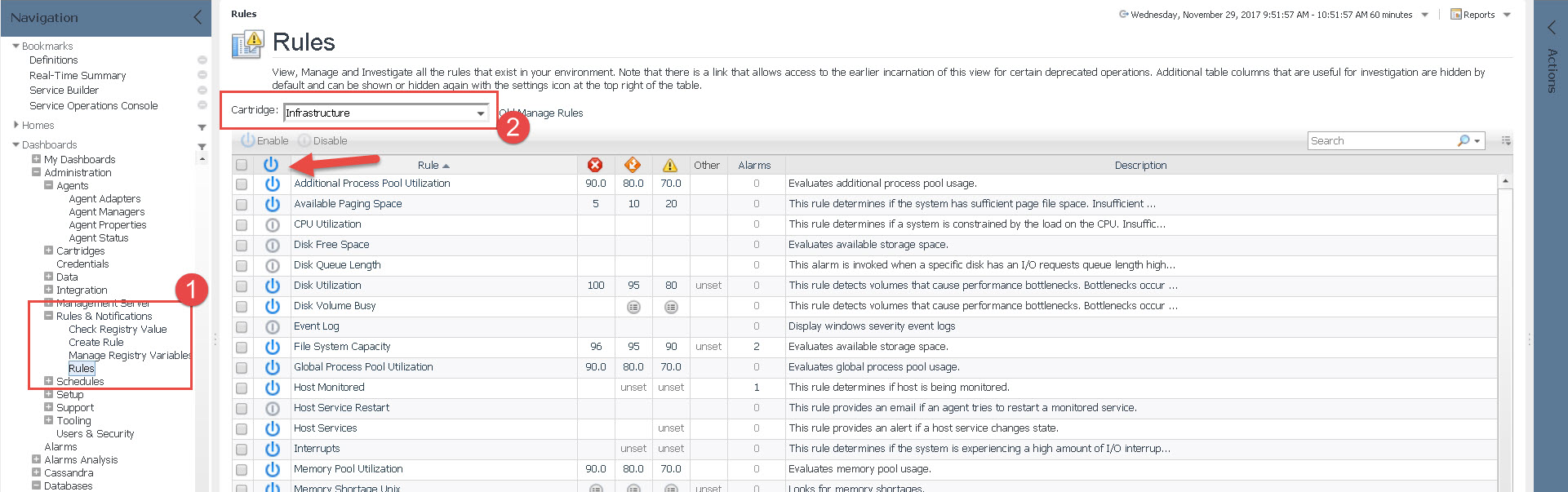1568x492 pixels.
Task: Select the File System Capacity row checkbox
Action: point(242,348)
